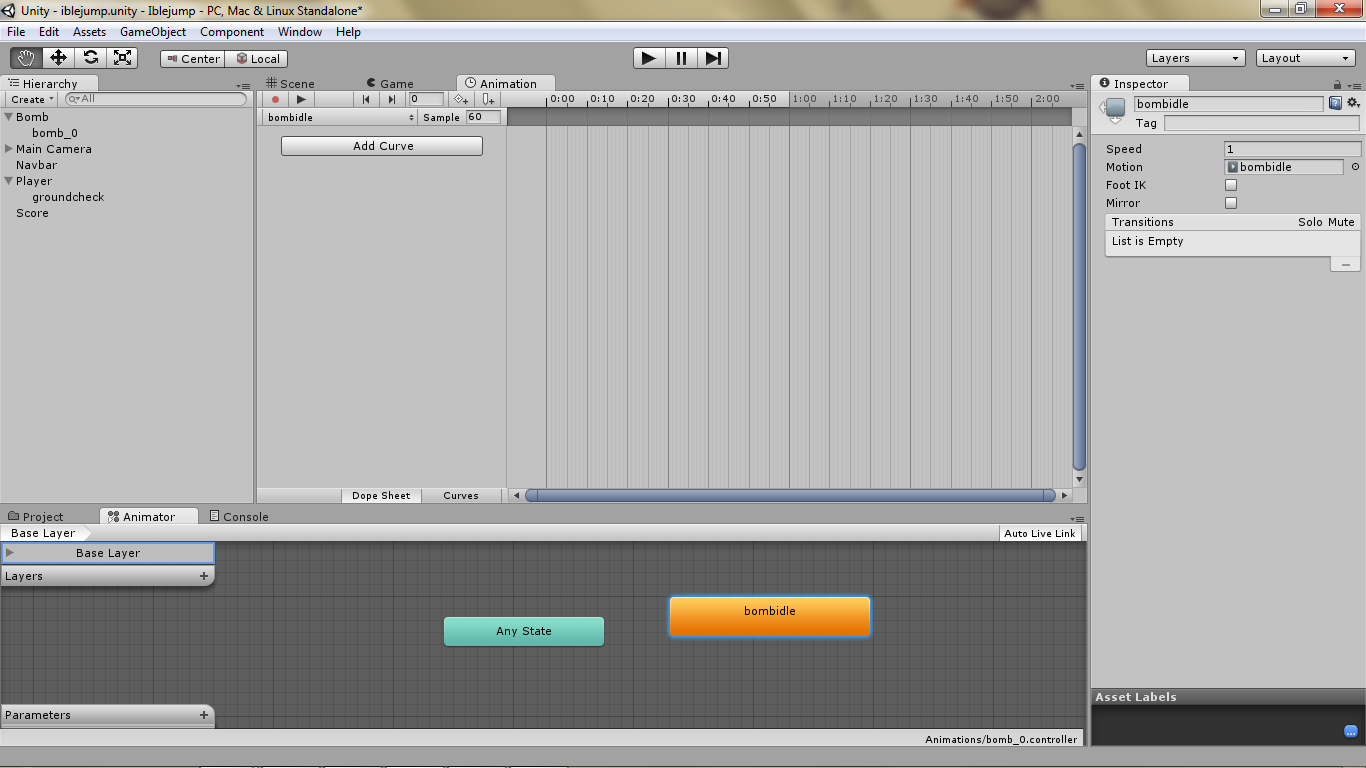The width and height of the screenshot is (1366, 768).
Task: Open the Inspector gear settings menu
Action: click(1353, 103)
